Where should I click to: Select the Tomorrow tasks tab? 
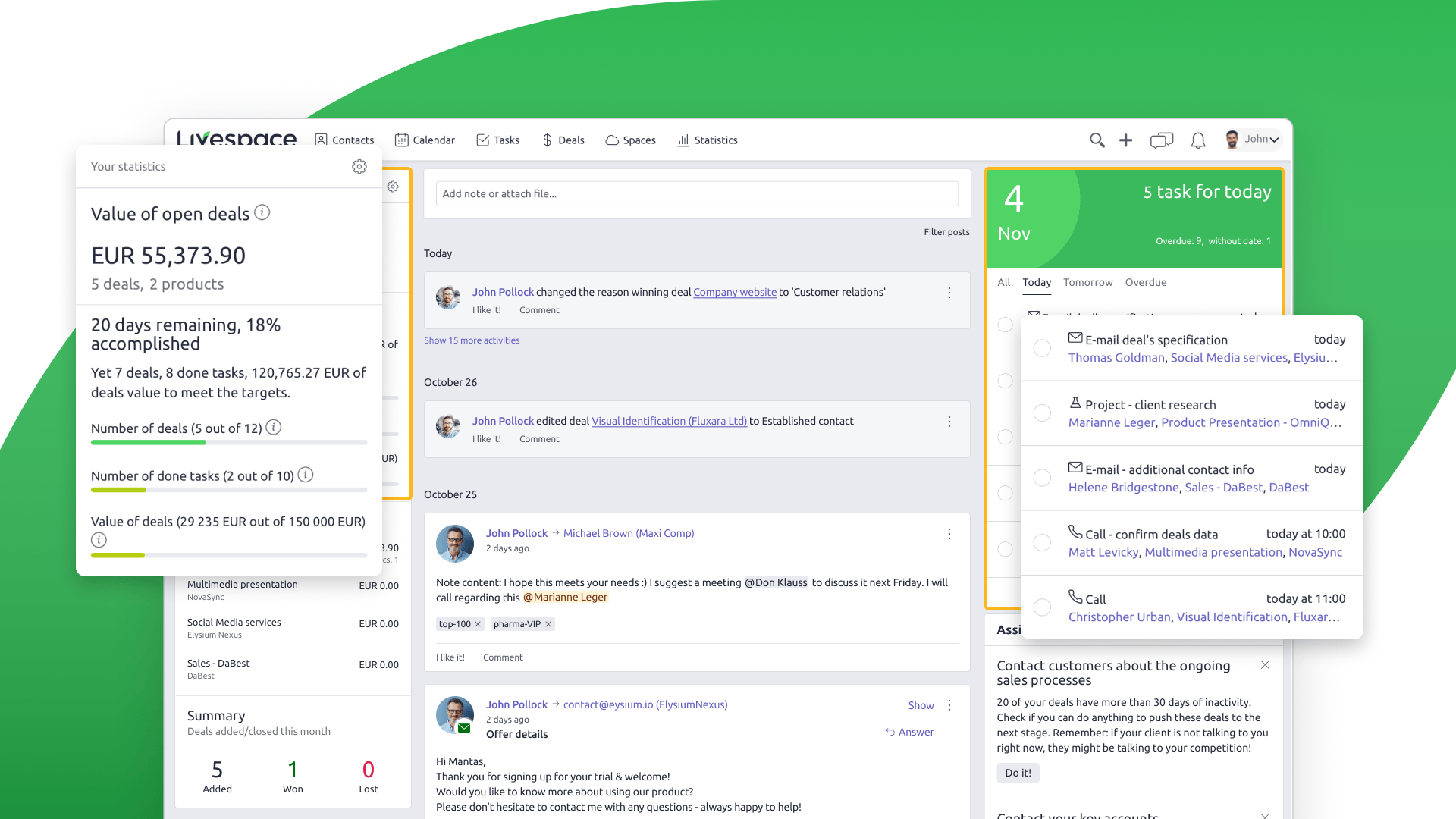tap(1087, 282)
